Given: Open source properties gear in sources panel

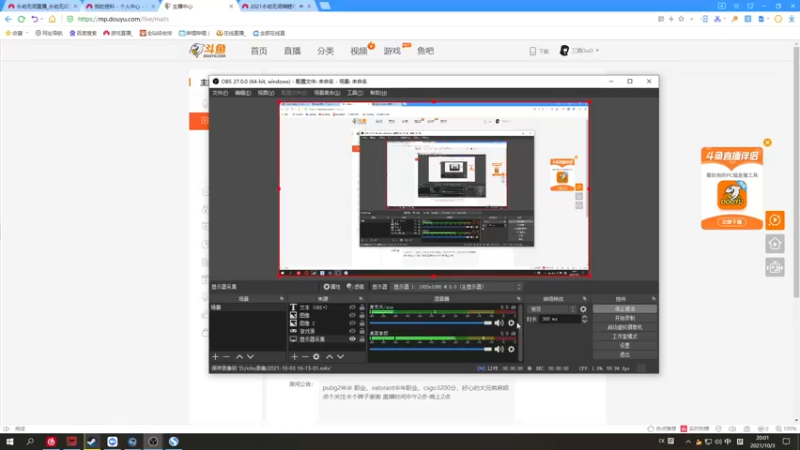Looking at the screenshot, I should coord(316,357).
